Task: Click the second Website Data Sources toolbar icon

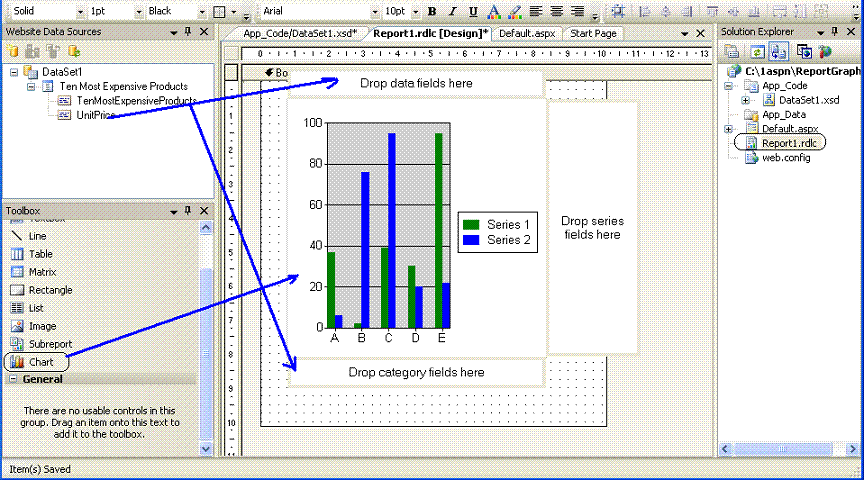Action: click(33, 52)
